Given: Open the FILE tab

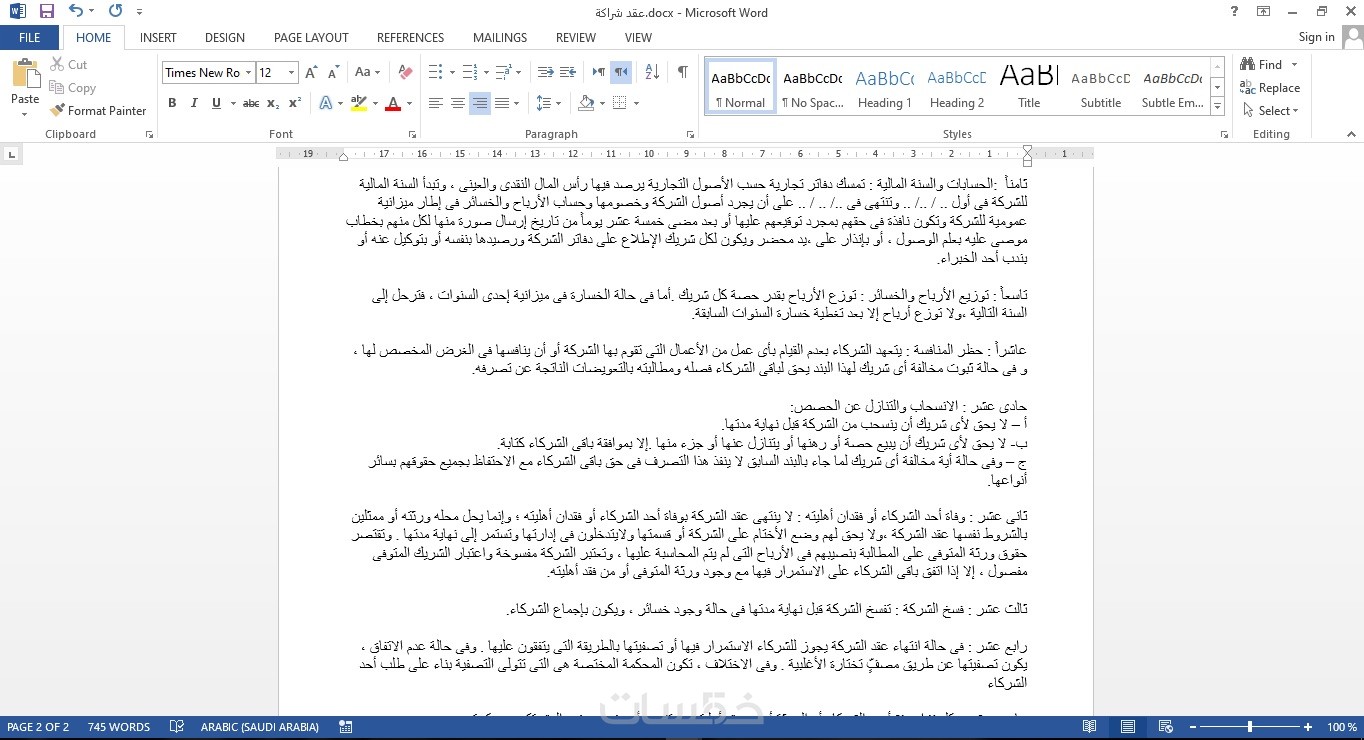Looking at the screenshot, I should [30, 37].
